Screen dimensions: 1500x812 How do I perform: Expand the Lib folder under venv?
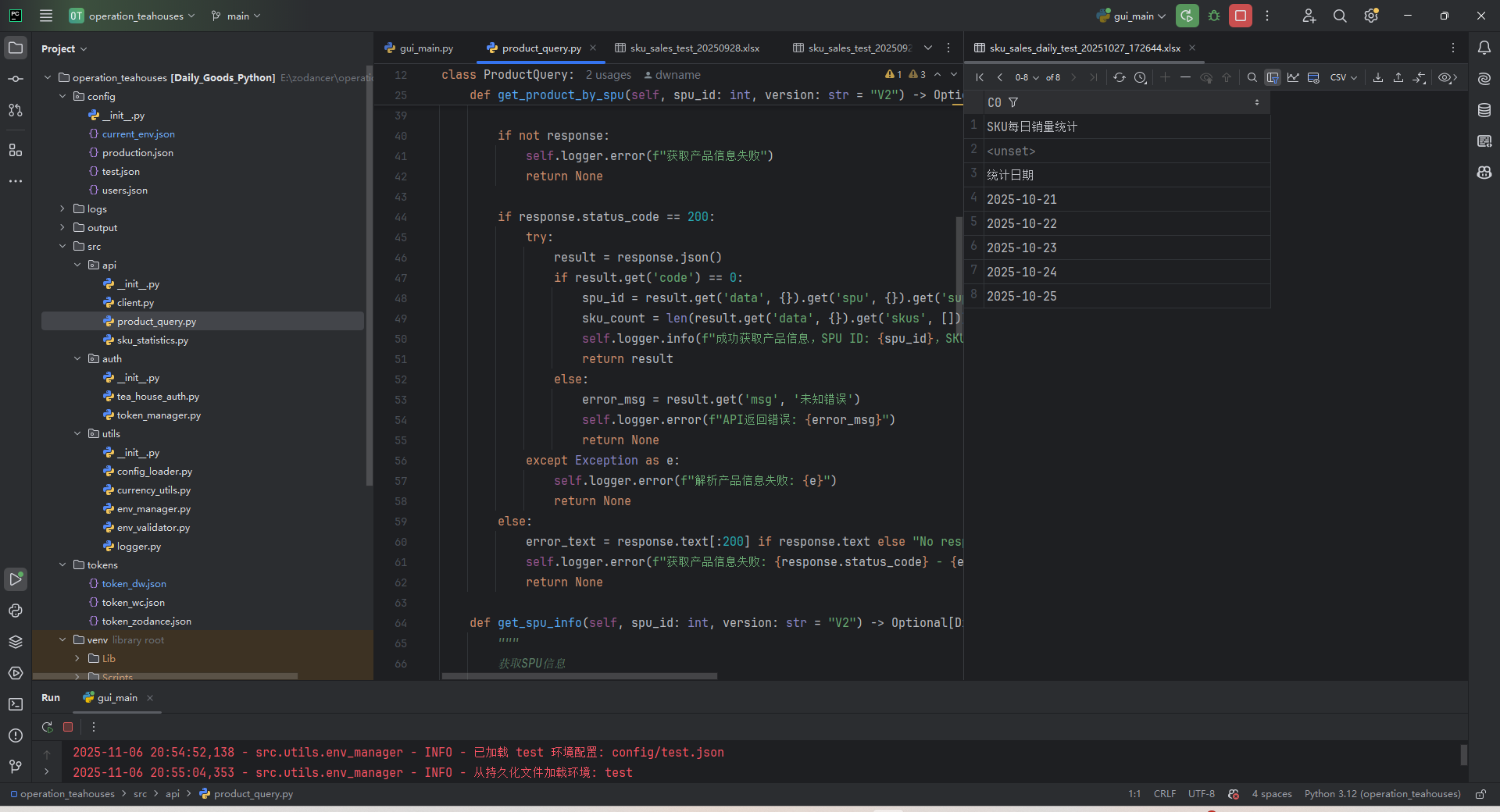click(77, 658)
